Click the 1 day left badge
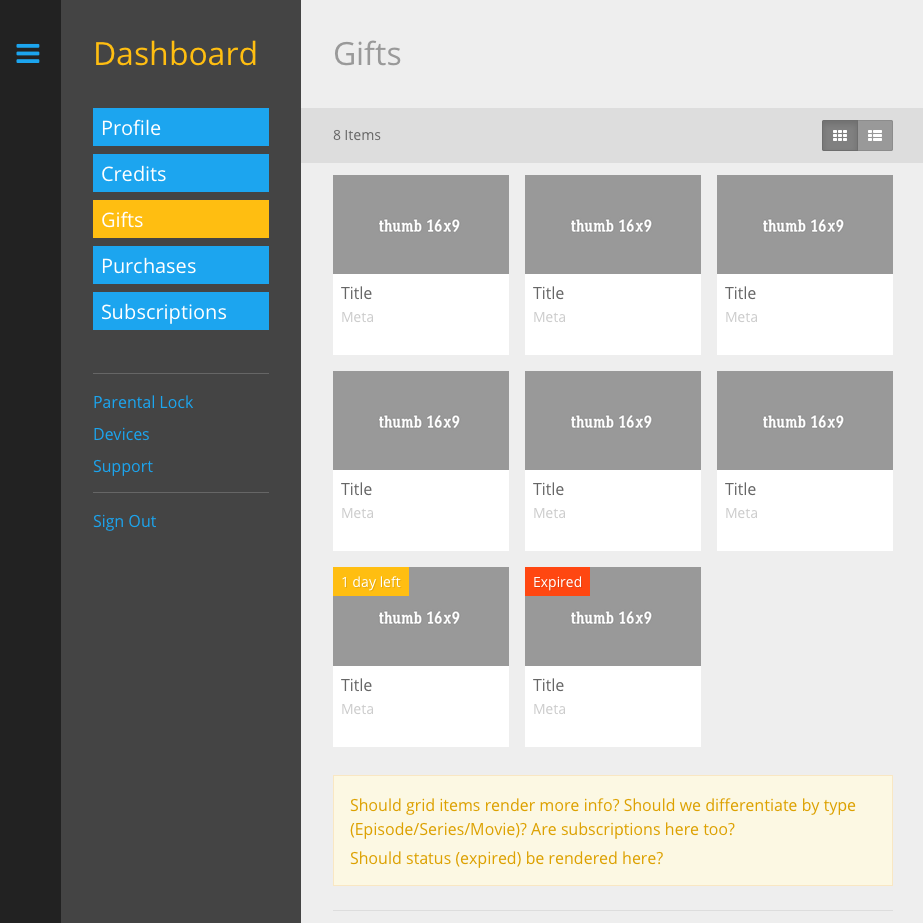 coord(371,582)
